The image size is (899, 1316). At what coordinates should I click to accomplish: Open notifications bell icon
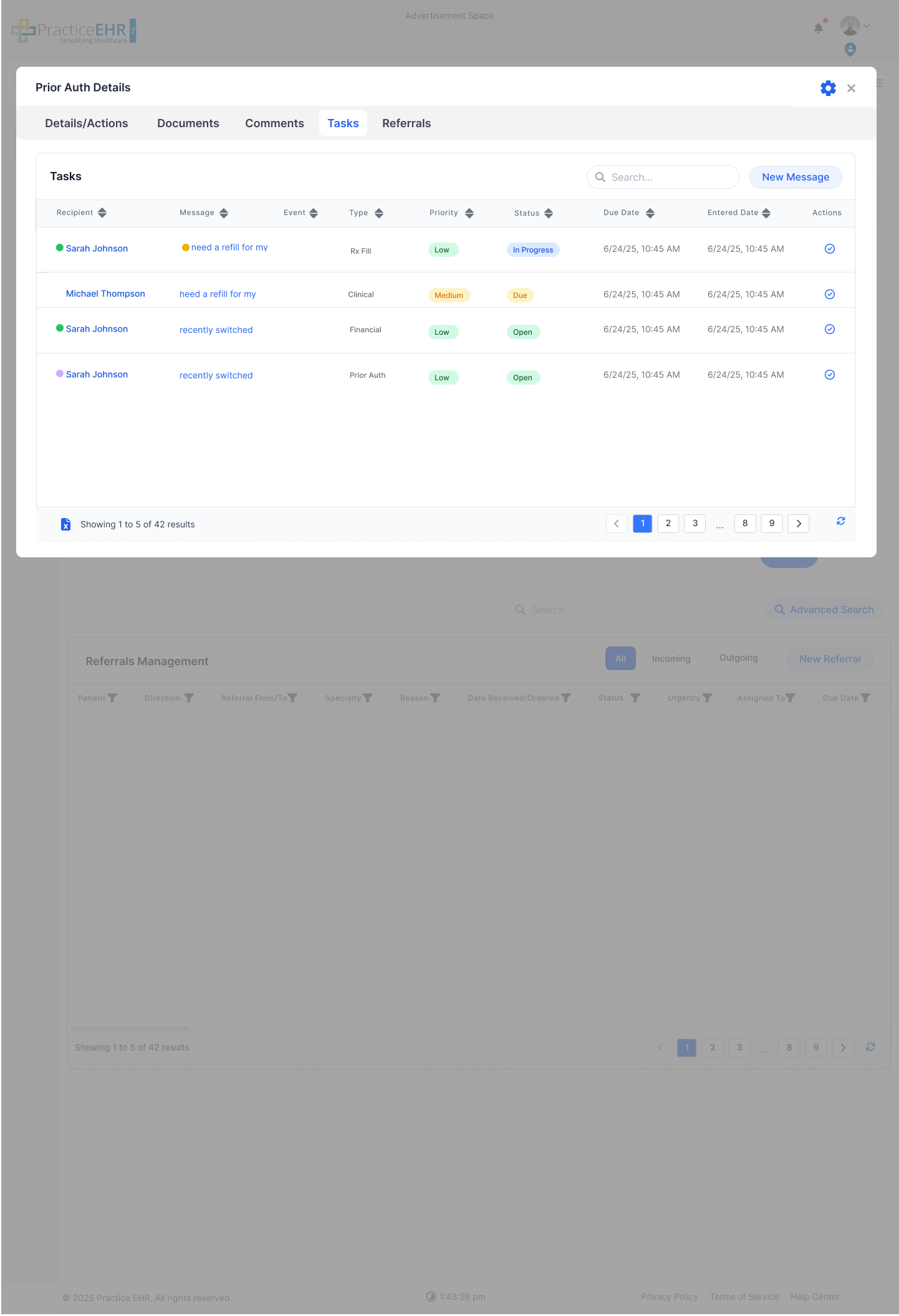(x=819, y=27)
